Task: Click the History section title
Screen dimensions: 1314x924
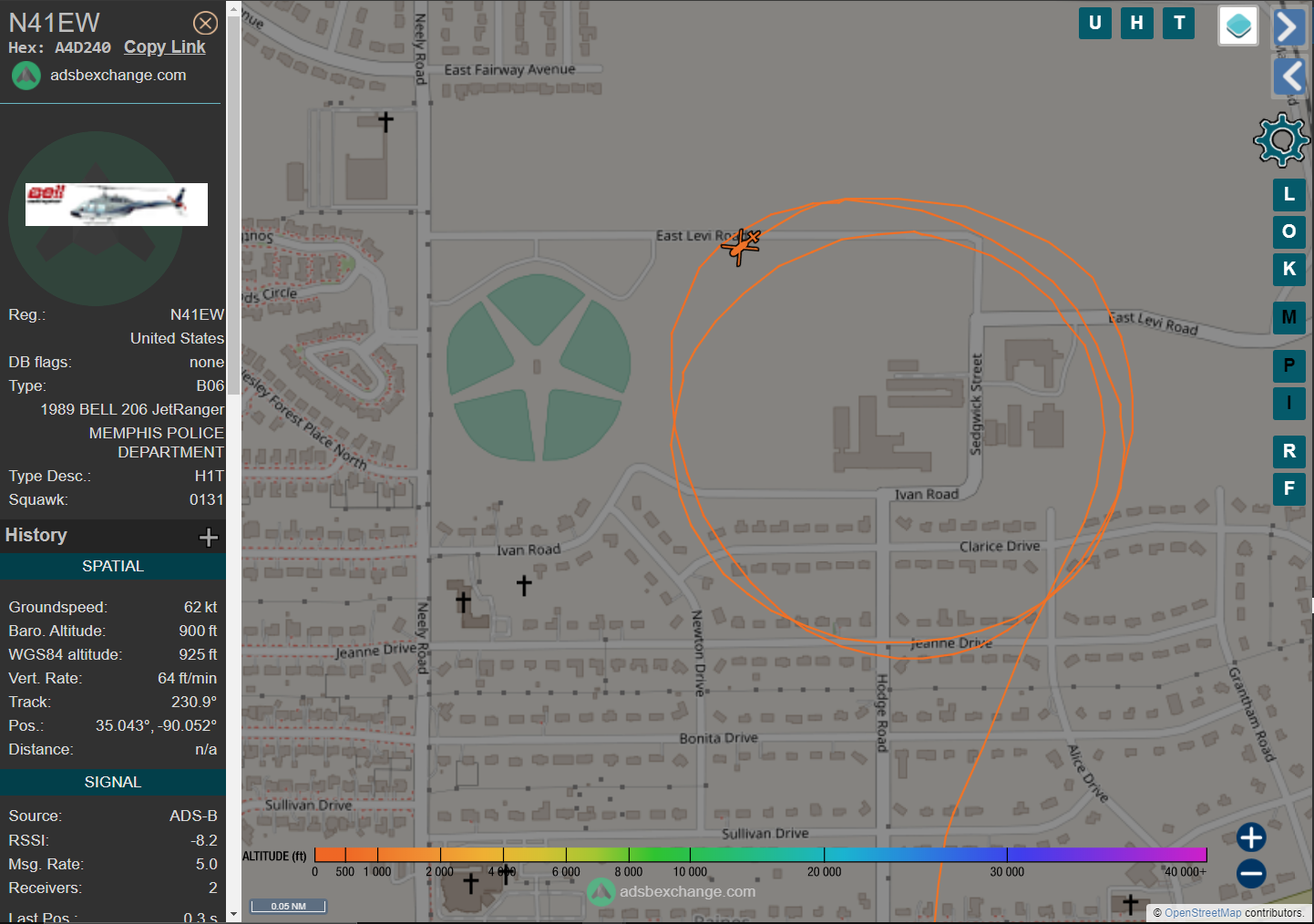Action: pos(36,536)
